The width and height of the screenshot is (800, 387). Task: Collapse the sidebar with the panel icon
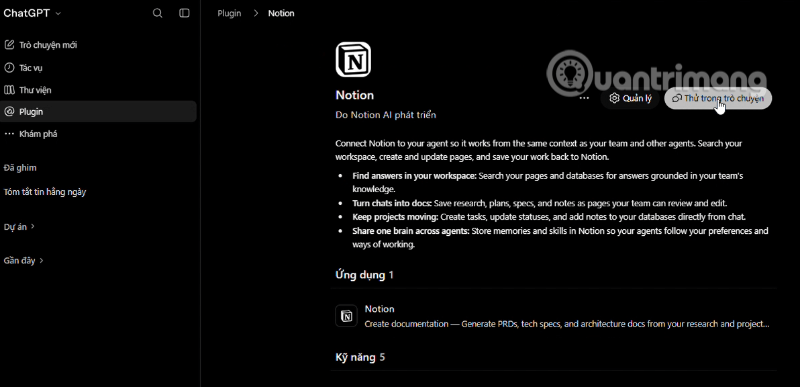[x=184, y=13]
